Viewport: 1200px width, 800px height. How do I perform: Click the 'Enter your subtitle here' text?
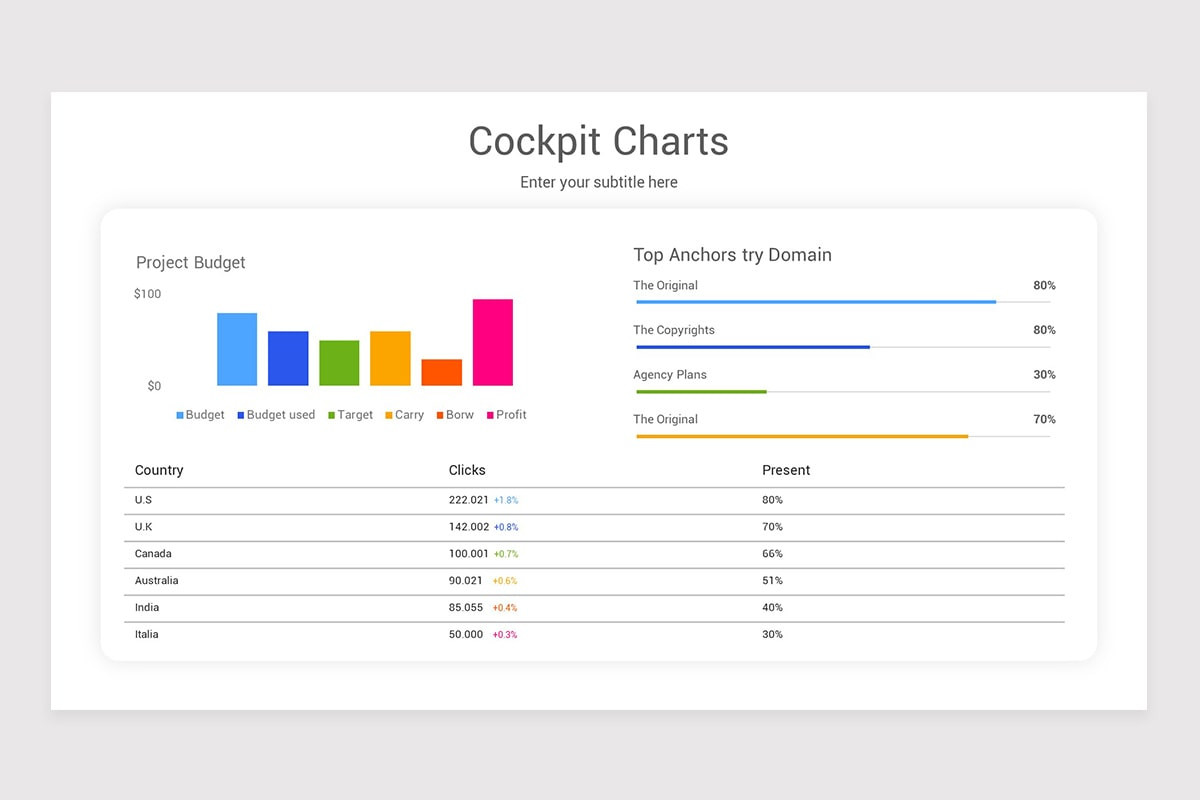(x=598, y=182)
